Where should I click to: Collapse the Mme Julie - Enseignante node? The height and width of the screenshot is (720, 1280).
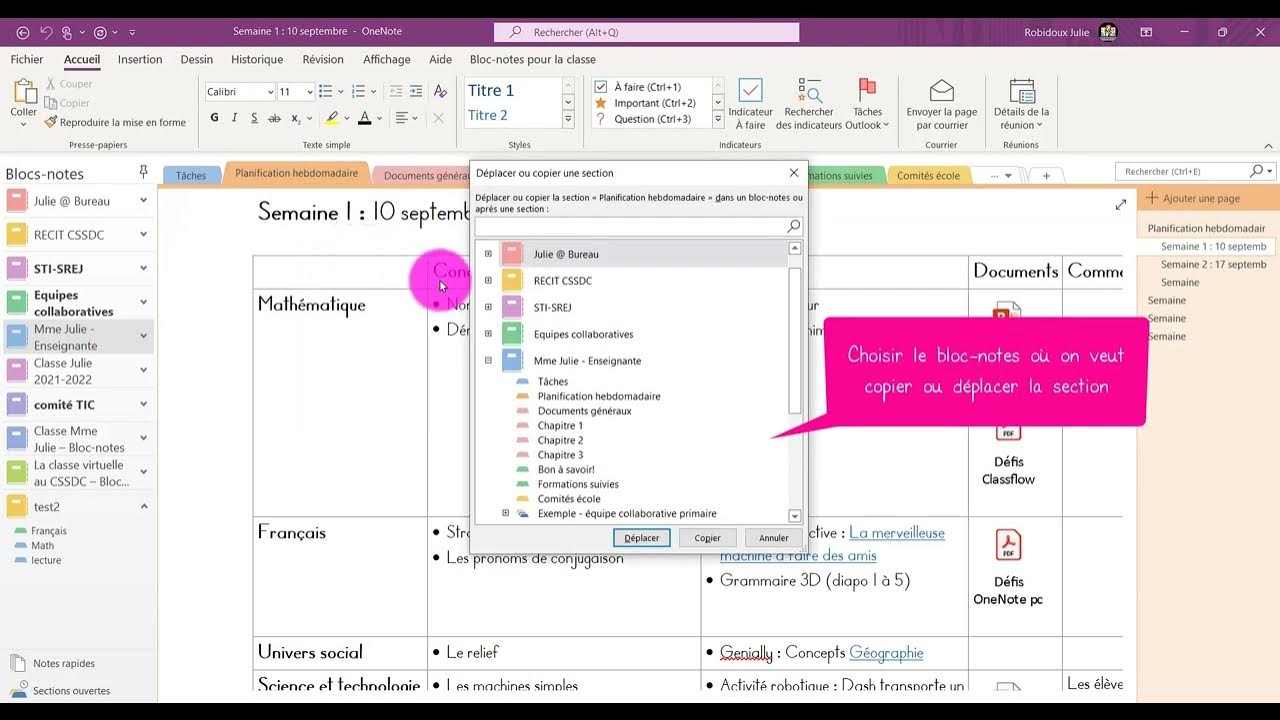click(x=488, y=361)
